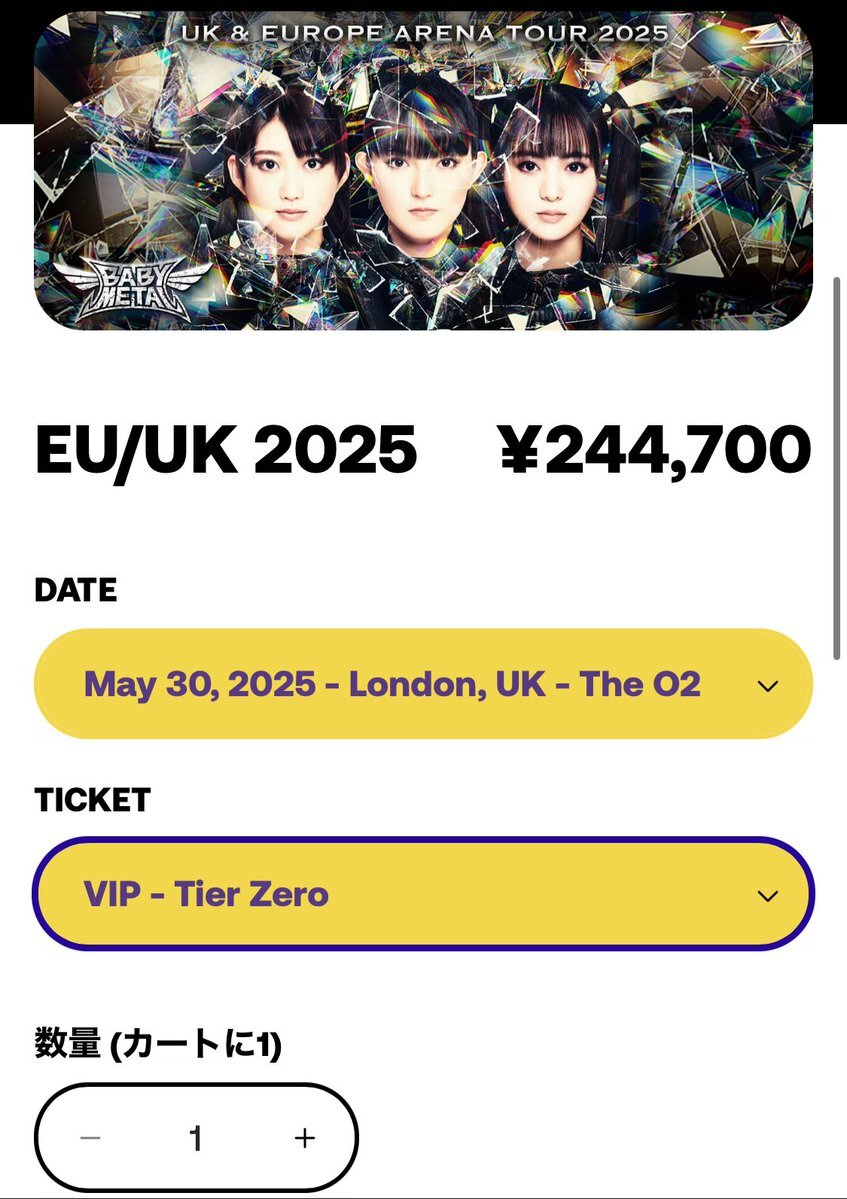
Task: Increase ticket quantity with the plus icon
Action: [x=305, y=1138]
